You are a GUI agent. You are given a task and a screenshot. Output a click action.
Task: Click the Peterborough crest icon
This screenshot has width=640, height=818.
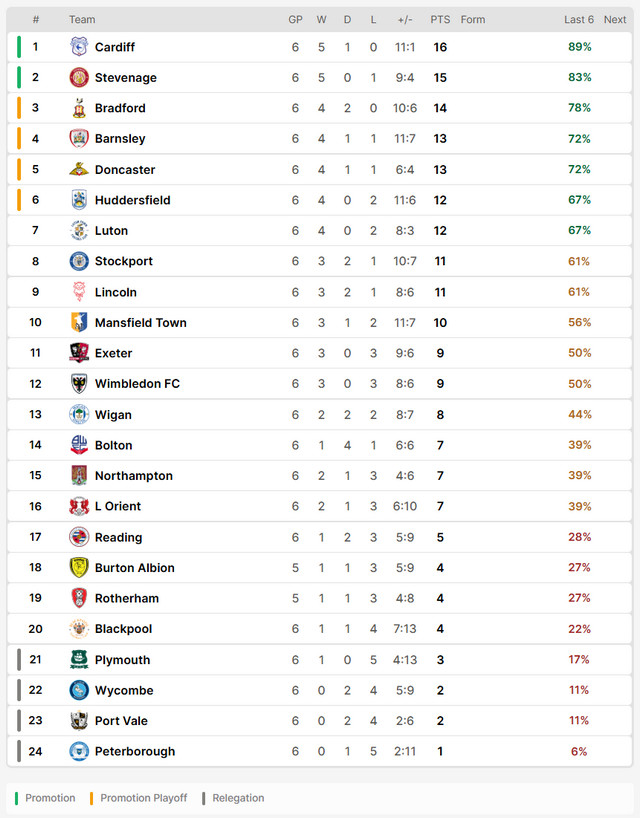(x=79, y=751)
